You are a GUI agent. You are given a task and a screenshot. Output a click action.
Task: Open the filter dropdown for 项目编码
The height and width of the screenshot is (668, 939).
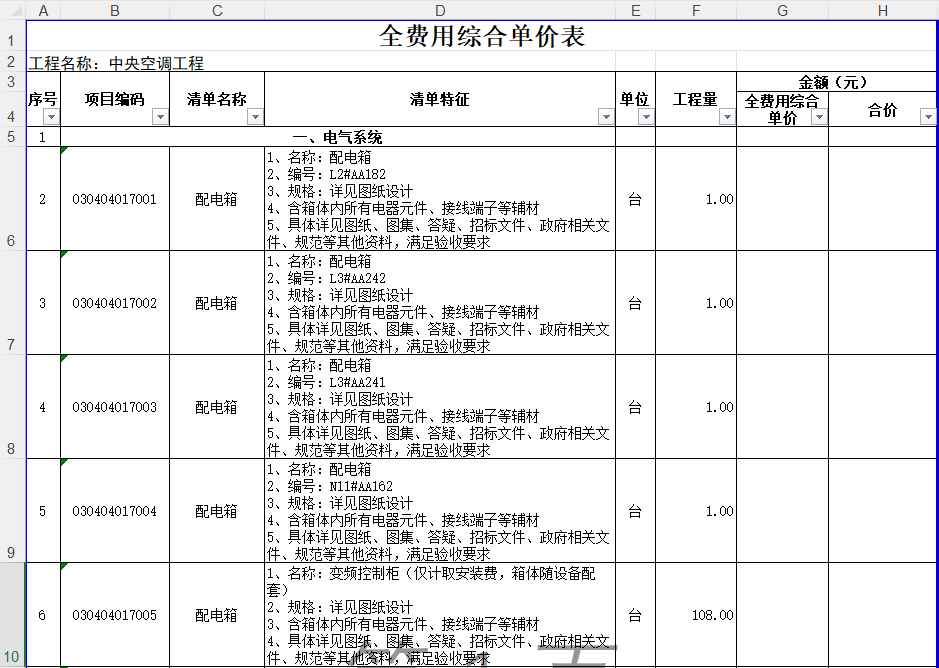click(x=160, y=117)
